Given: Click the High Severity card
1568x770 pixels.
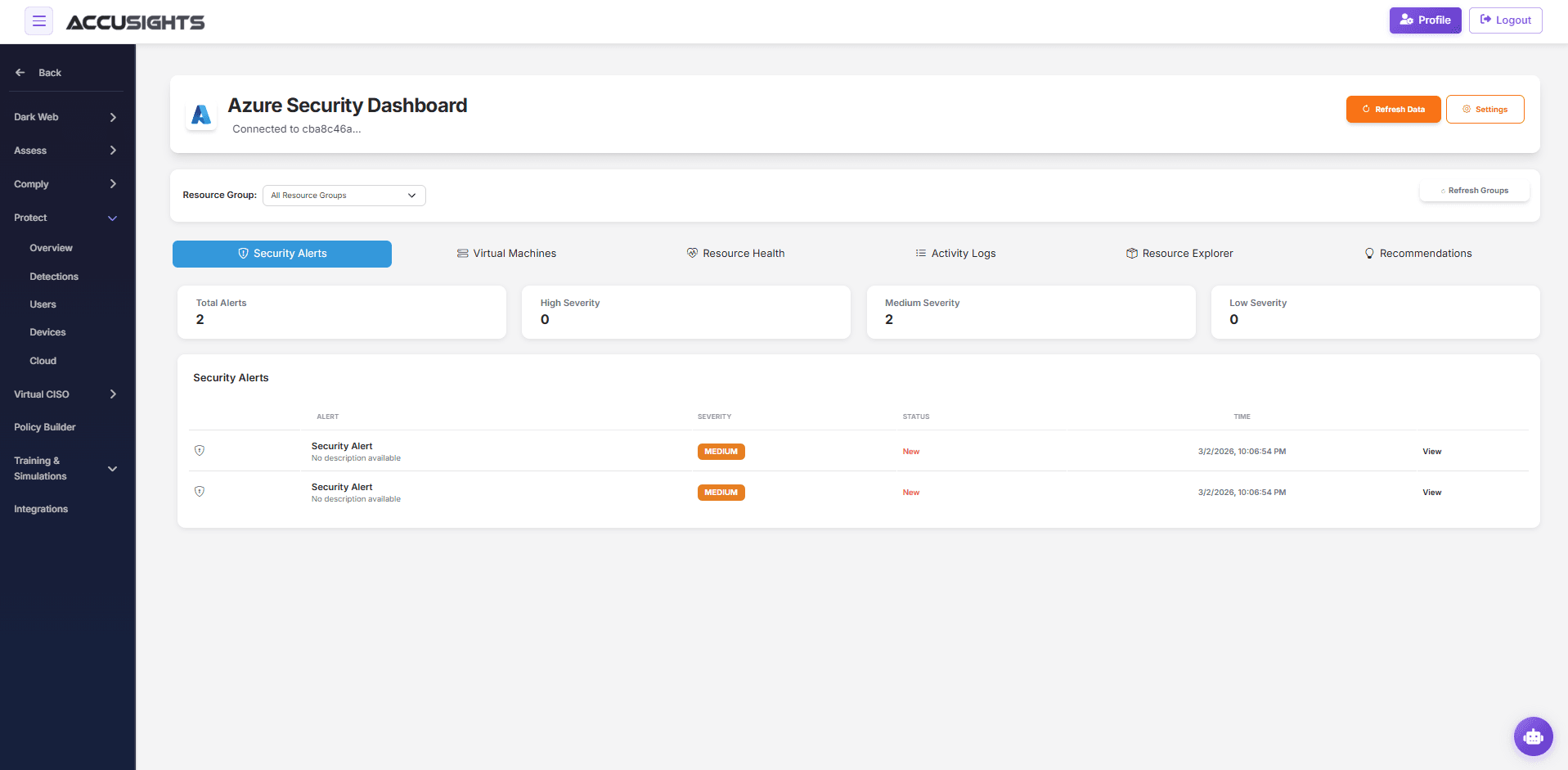Looking at the screenshot, I should (686, 312).
